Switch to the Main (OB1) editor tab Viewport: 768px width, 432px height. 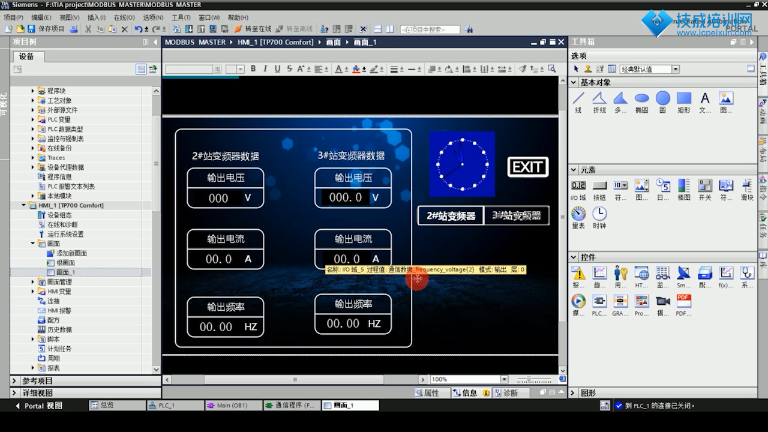(233, 406)
